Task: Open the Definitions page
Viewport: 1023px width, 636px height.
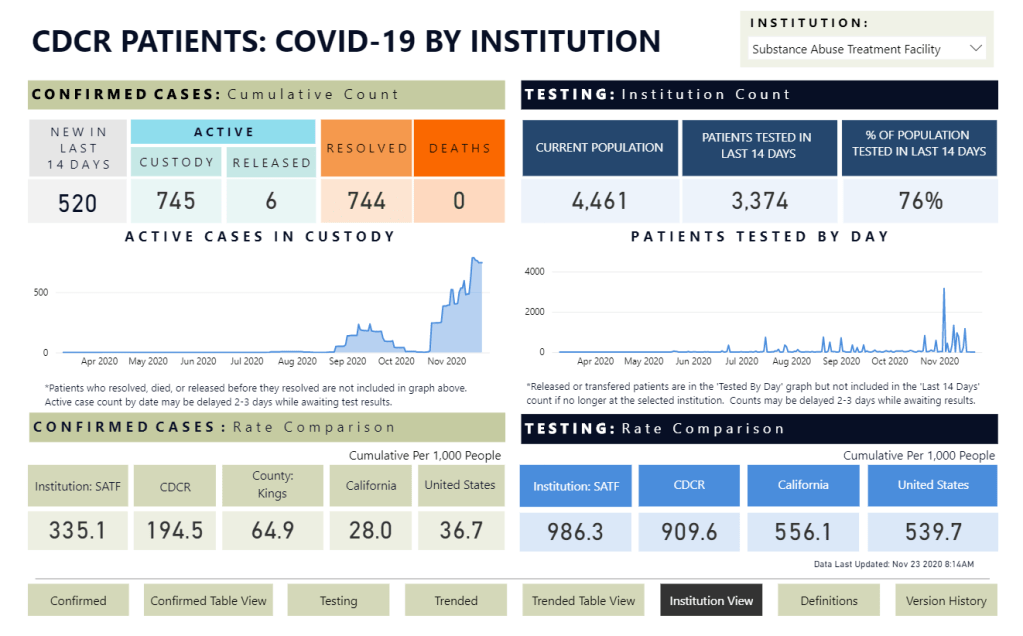Action: click(x=829, y=600)
